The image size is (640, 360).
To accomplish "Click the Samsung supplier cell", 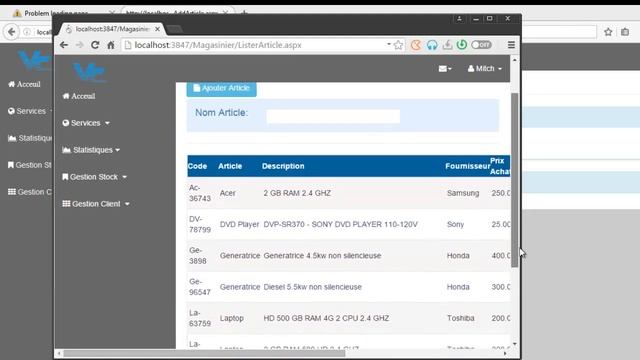I will (463, 193).
